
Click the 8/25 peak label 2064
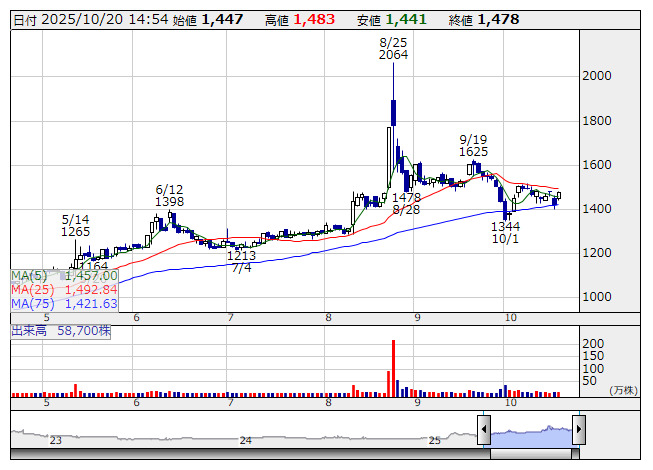point(393,55)
